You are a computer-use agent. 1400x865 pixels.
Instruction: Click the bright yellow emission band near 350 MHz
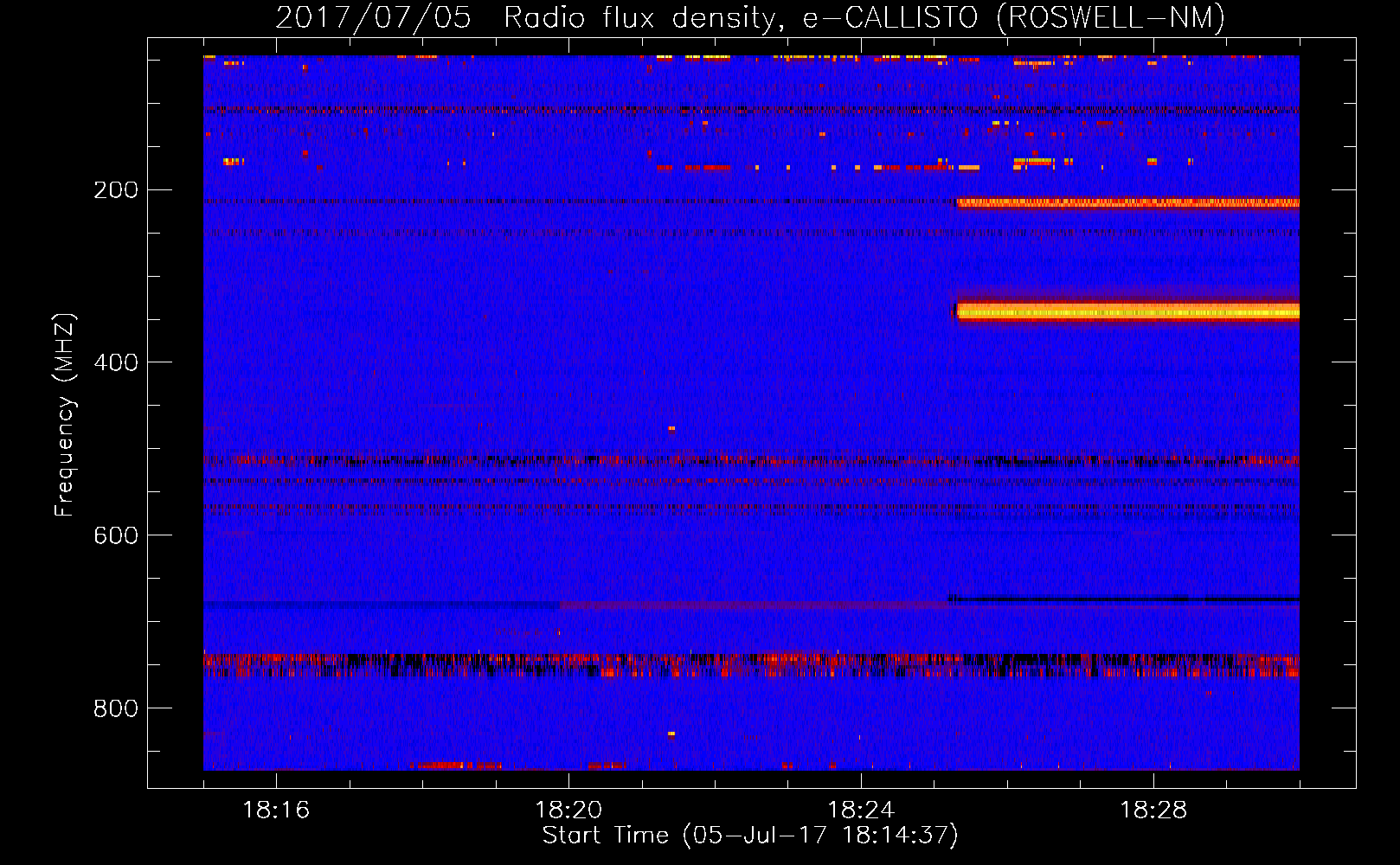point(1127,311)
